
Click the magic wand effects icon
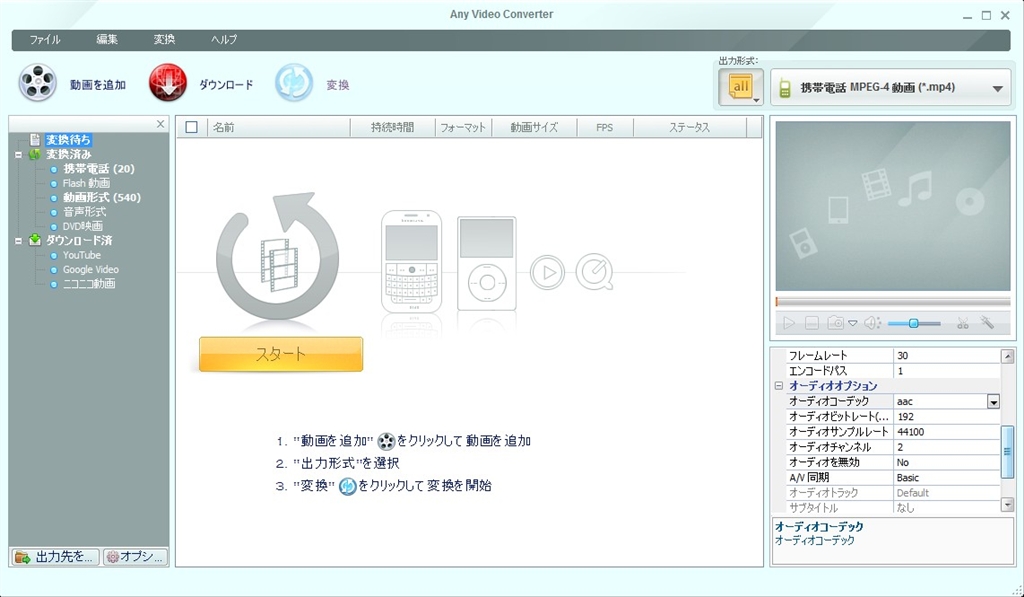pos(987,323)
